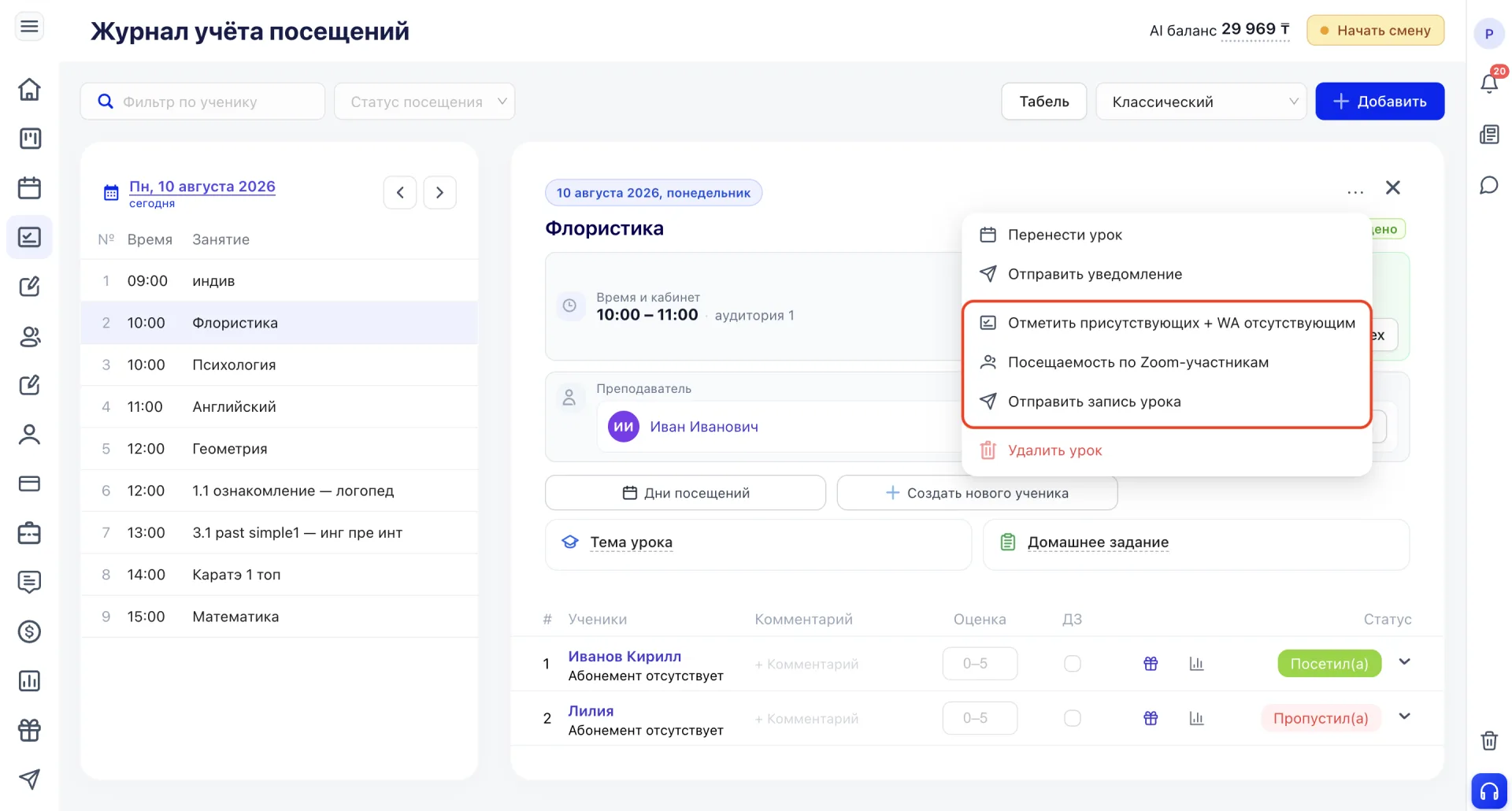This screenshot has width=1512, height=811.
Task: Open the payment card sidebar icon
Action: 29,483
